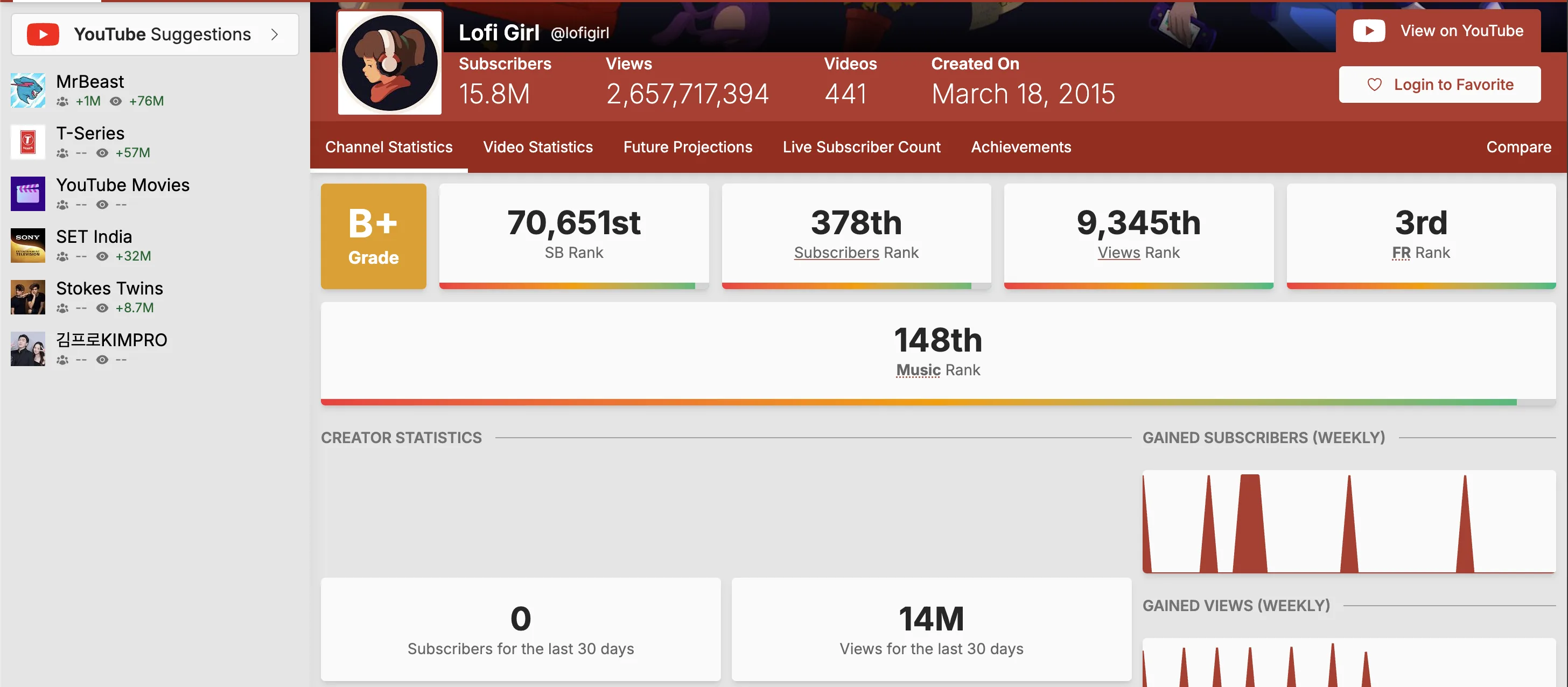1568x687 pixels.
Task: Open the T-Series channel name link
Action: point(90,134)
